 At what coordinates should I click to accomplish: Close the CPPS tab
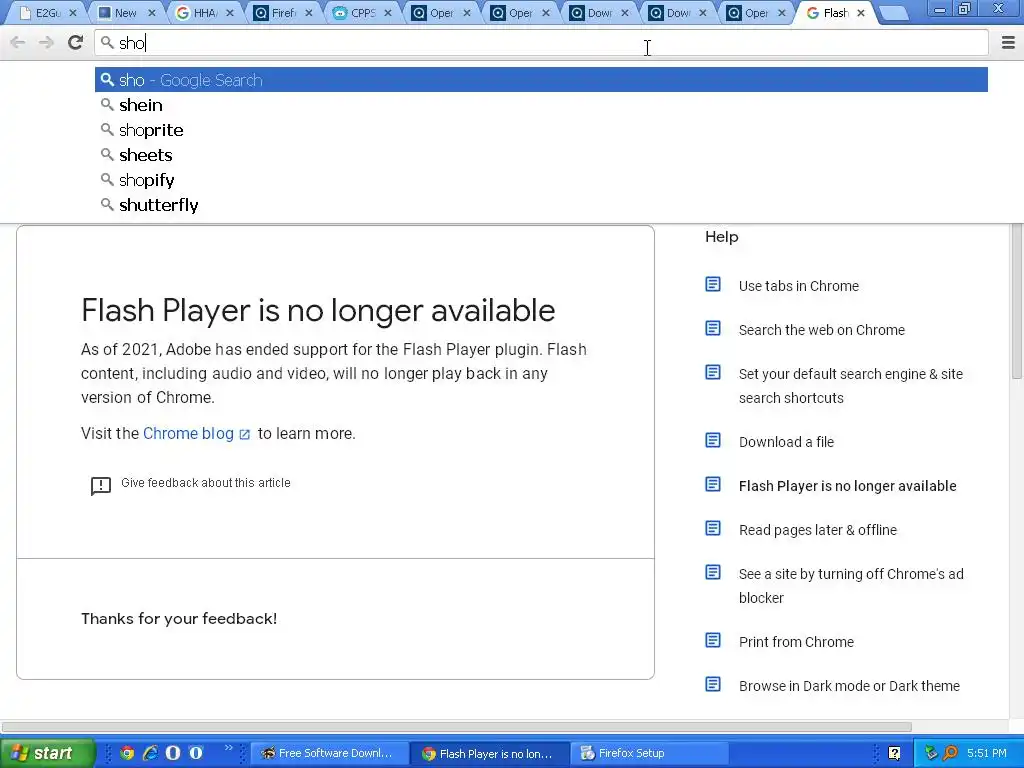[x=388, y=13]
